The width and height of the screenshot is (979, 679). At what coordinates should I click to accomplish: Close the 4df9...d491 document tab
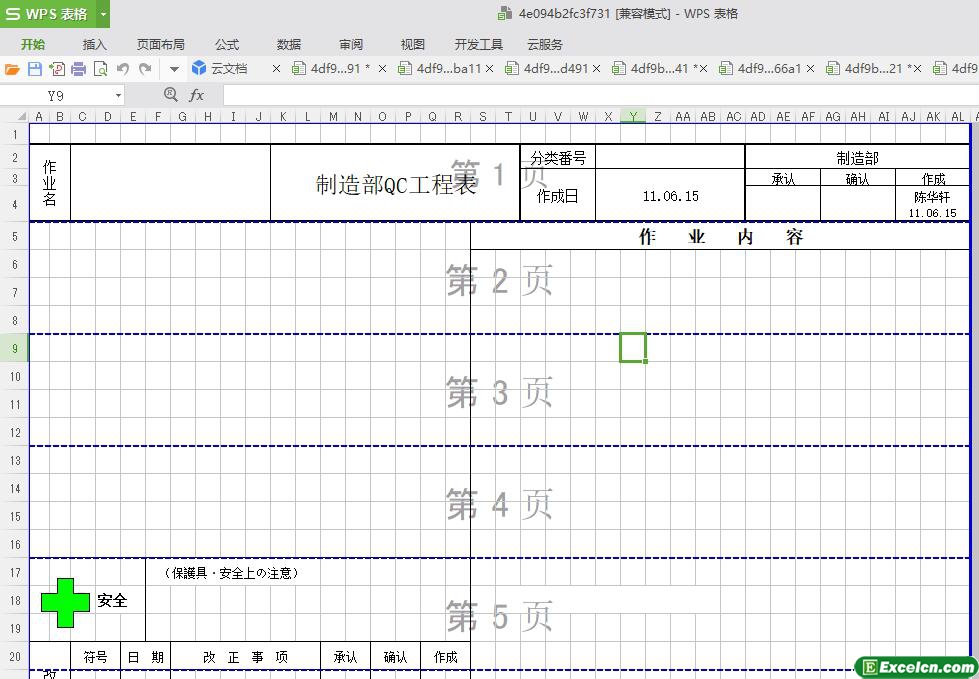tap(597, 69)
